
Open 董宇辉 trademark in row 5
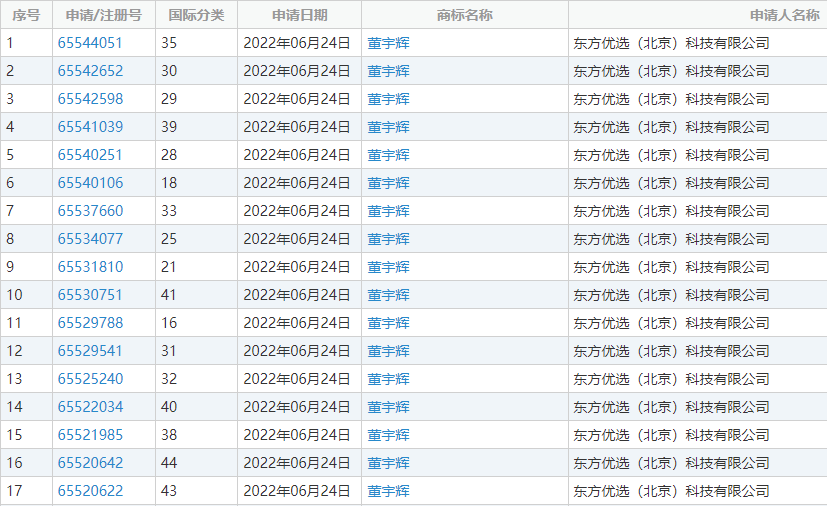pyautogui.click(x=389, y=155)
